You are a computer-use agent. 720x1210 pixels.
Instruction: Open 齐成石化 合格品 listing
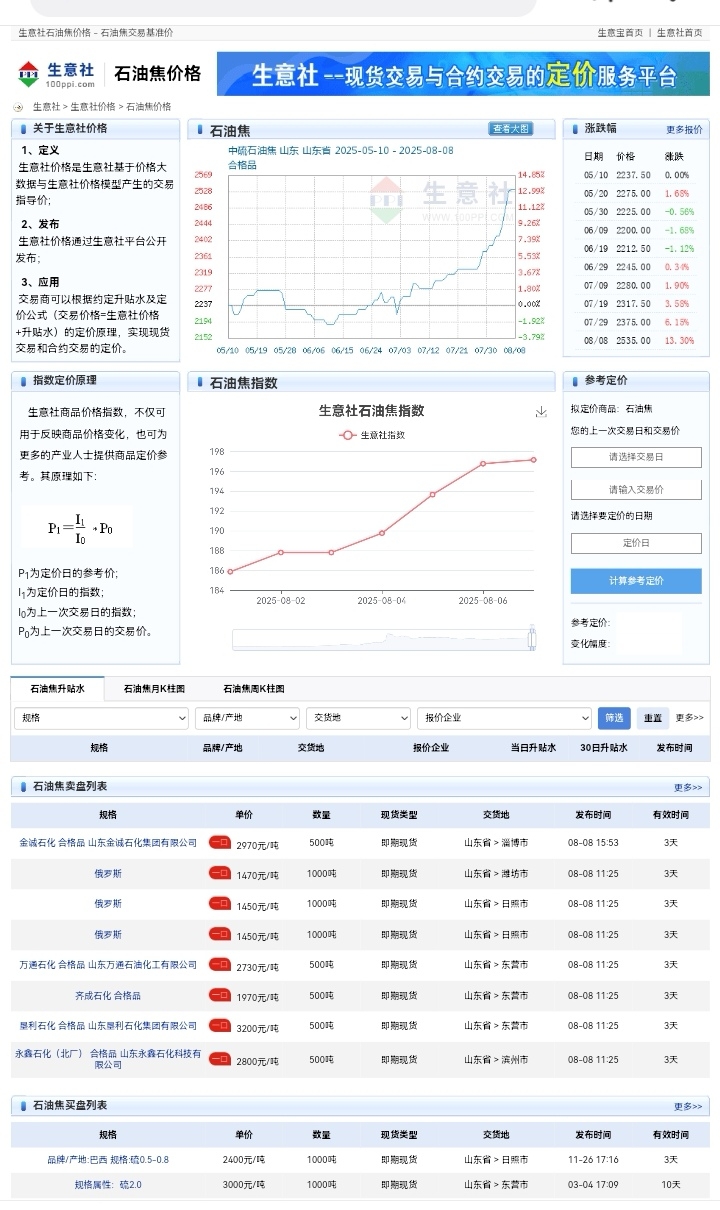click(108, 996)
